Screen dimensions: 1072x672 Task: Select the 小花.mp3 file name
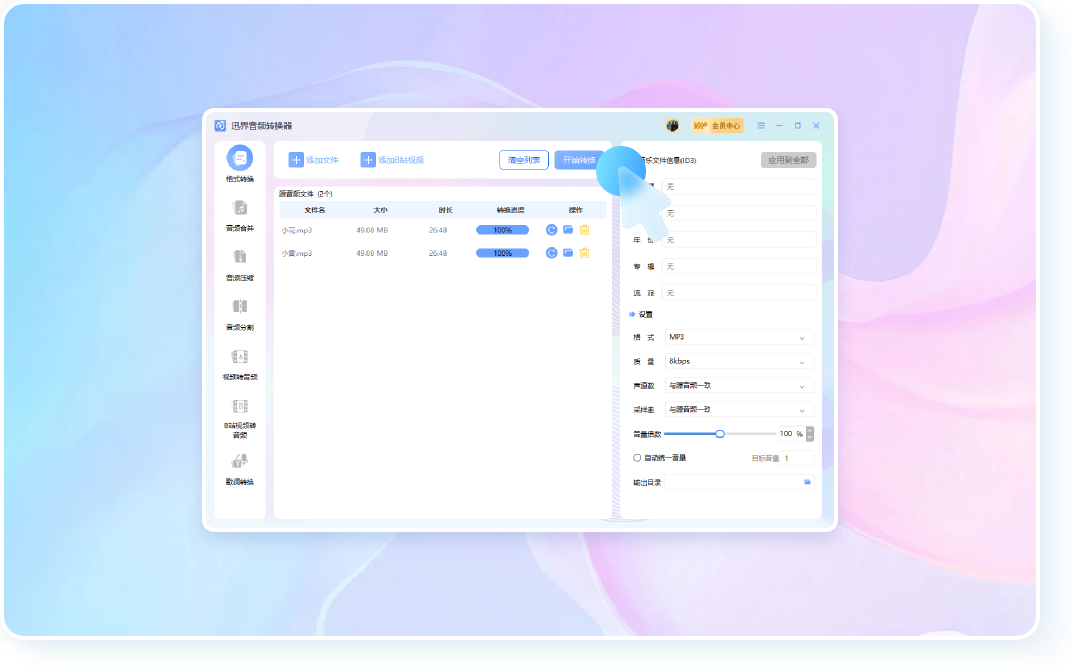297,230
